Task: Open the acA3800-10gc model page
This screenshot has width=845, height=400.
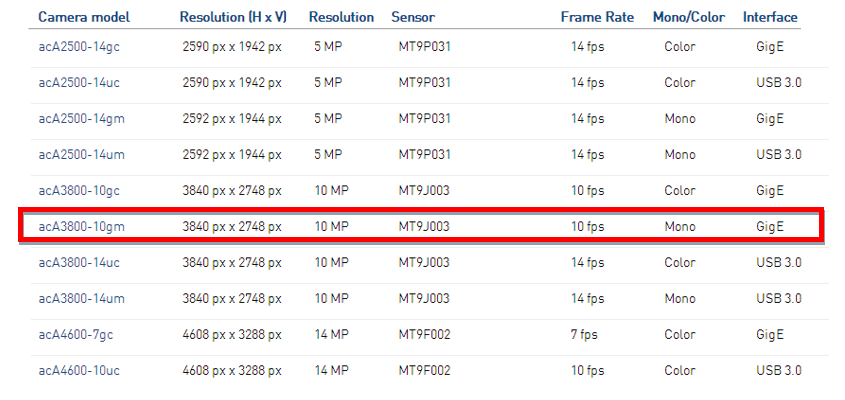Action: point(81,191)
